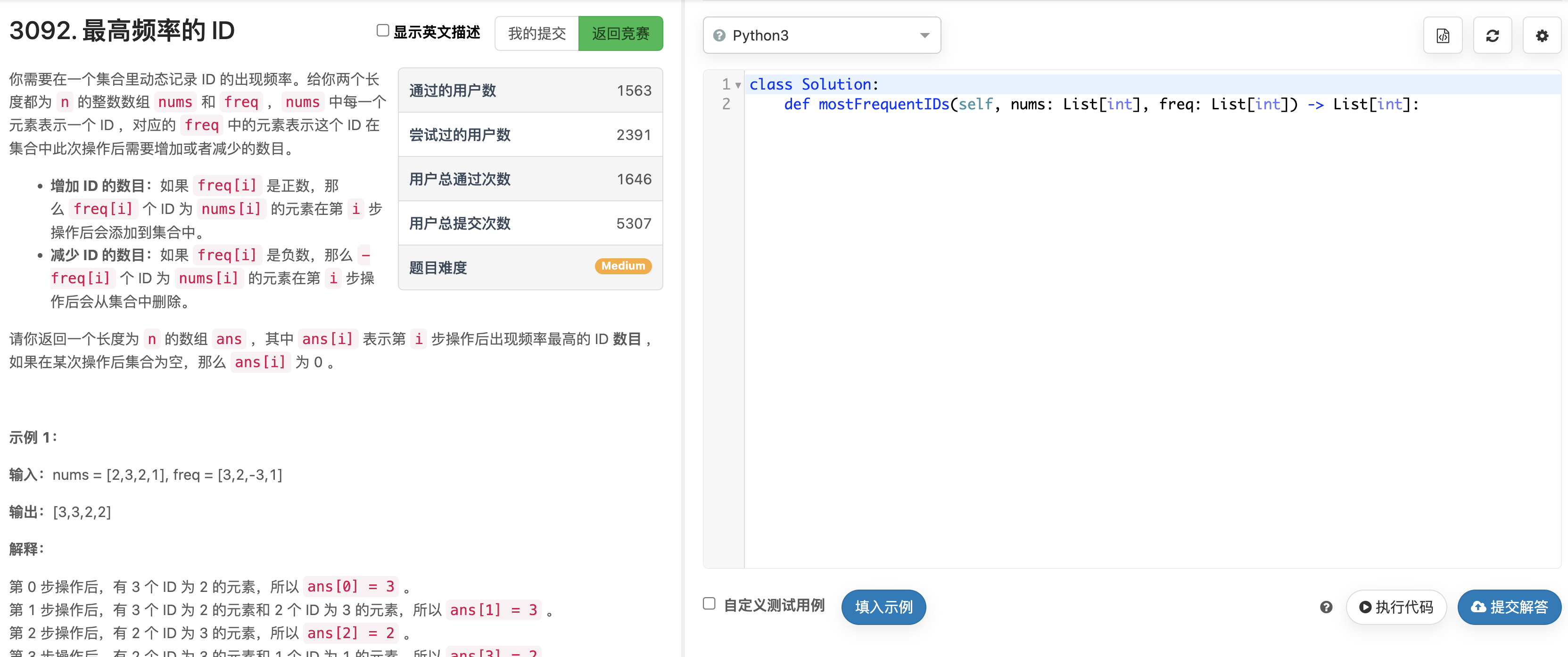Click the play icon in 执行代码
This screenshot has width=1568, height=657.
[x=1365, y=607]
